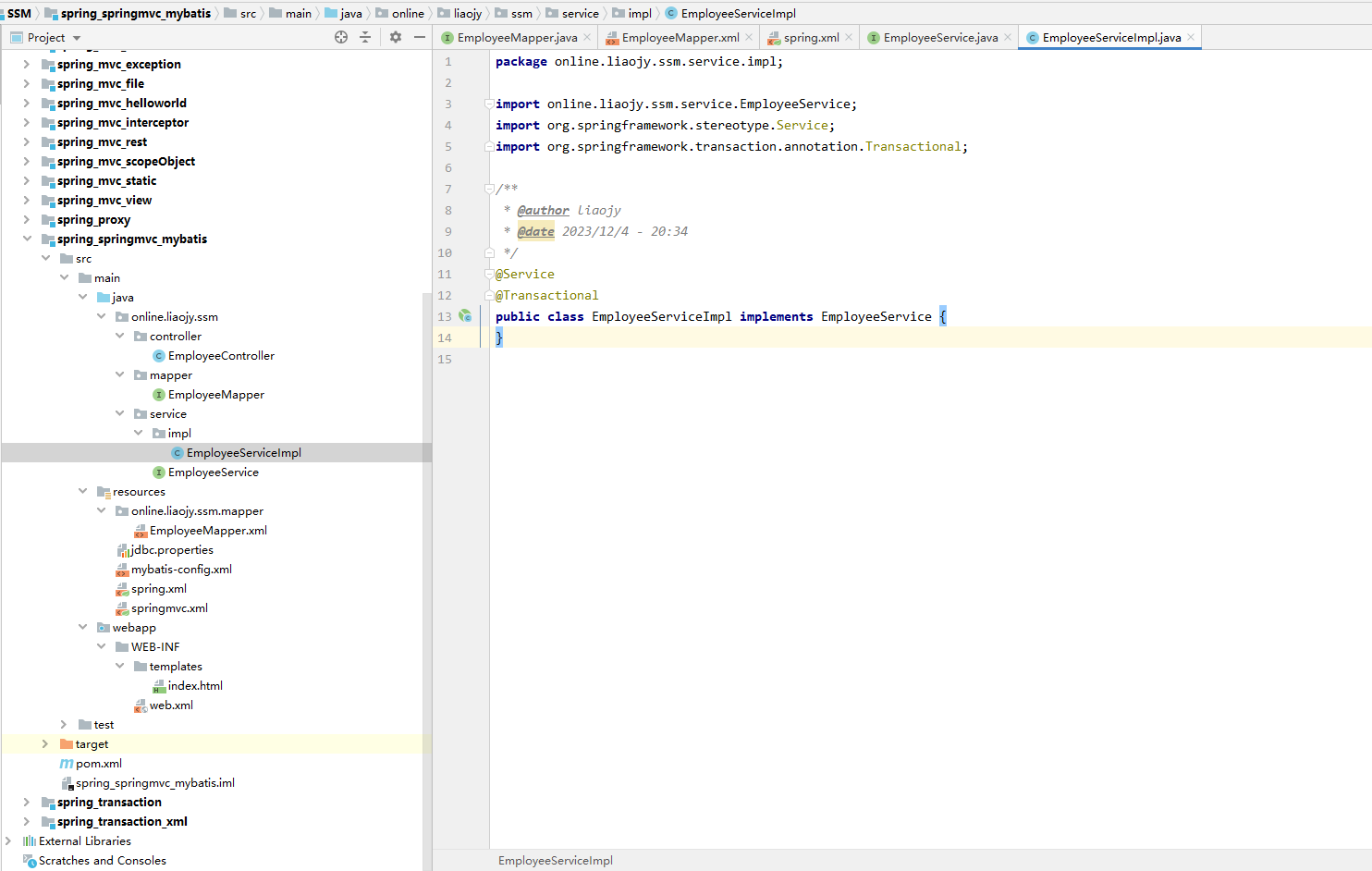Image resolution: width=1372 pixels, height=871 pixels.
Task: Close the EmployeeMapper.xml tab
Action: (749, 37)
